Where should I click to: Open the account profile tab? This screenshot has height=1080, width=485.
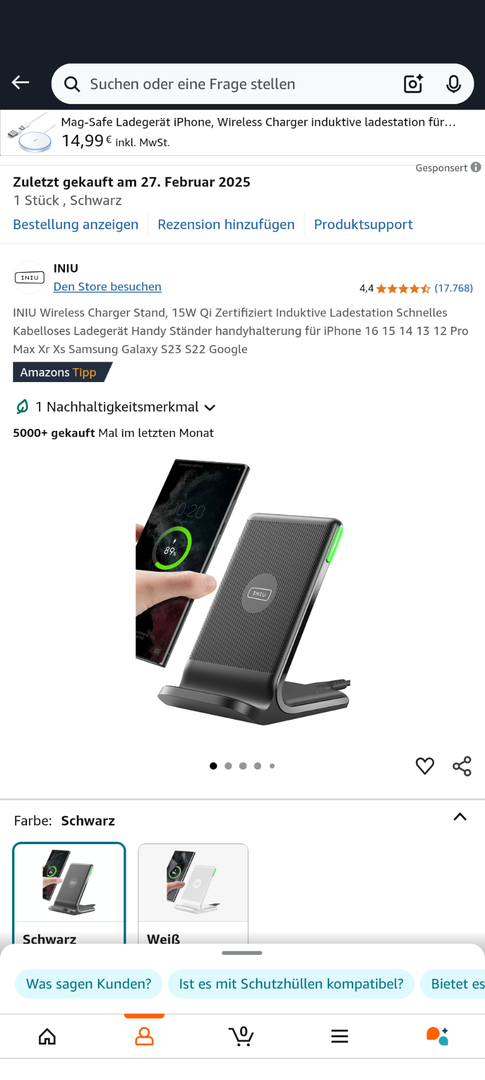click(144, 1036)
